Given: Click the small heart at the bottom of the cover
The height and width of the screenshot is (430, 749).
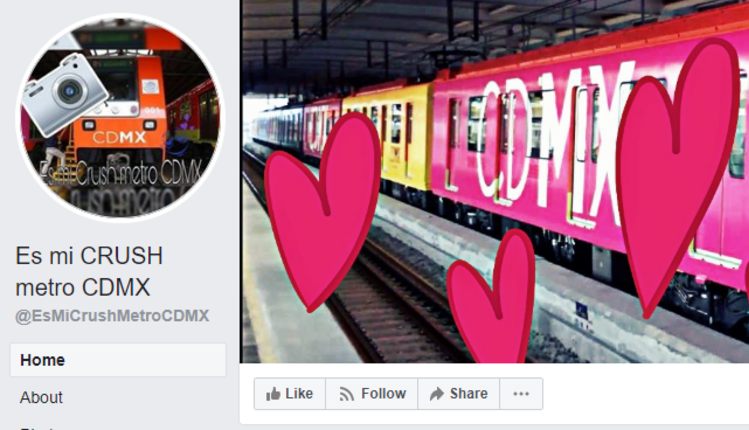Looking at the screenshot, I should click(492, 299).
